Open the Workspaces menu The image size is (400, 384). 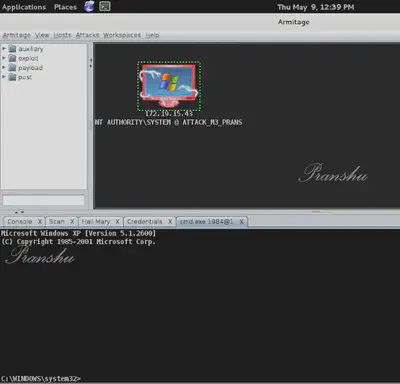click(x=122, y=35)
